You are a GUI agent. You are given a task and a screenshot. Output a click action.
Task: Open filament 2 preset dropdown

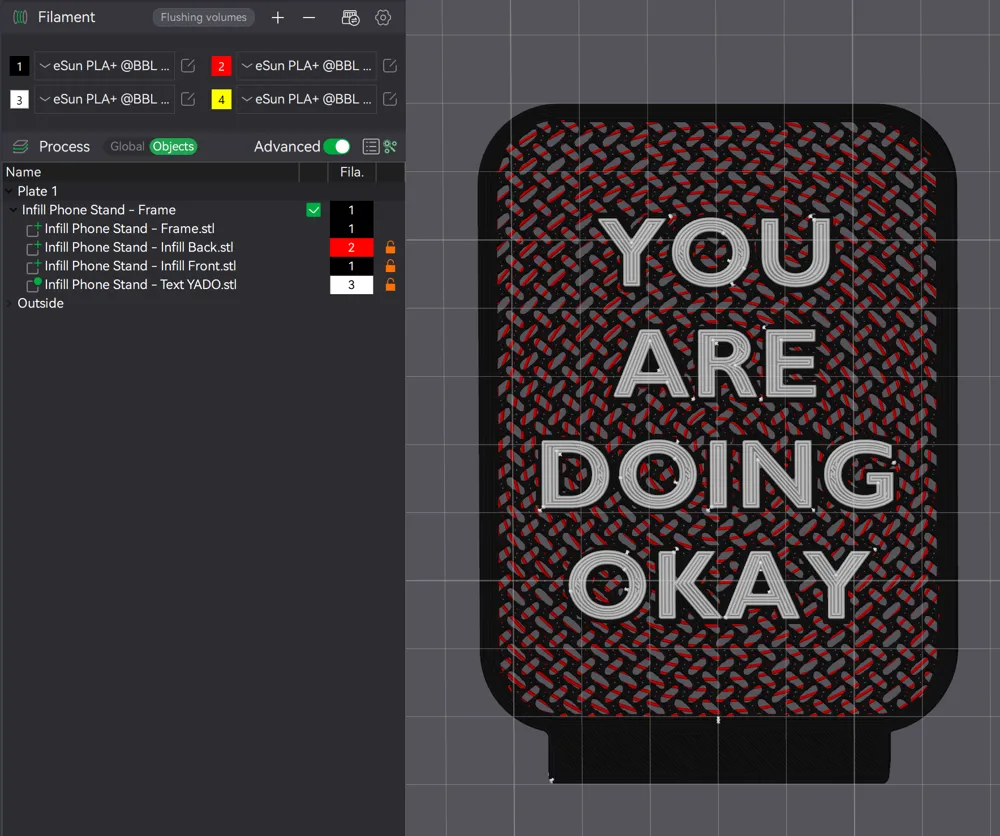pyautogui.click(x=306, y=66)
